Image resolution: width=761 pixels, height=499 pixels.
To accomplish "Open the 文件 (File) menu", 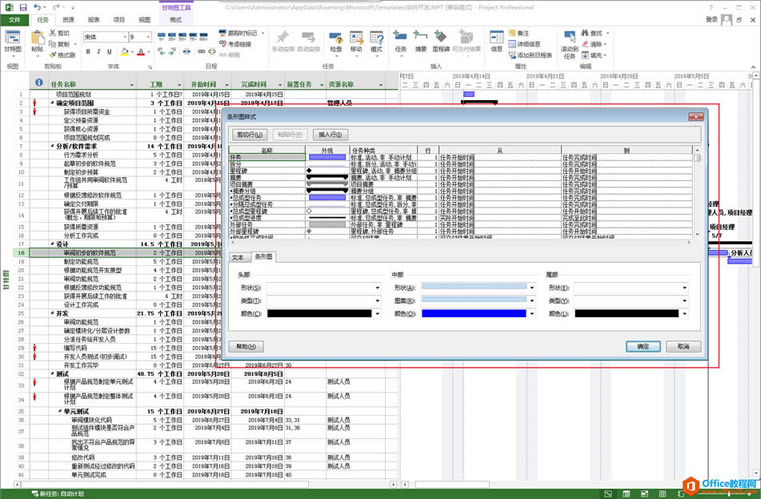I will [x=15, y=19].
